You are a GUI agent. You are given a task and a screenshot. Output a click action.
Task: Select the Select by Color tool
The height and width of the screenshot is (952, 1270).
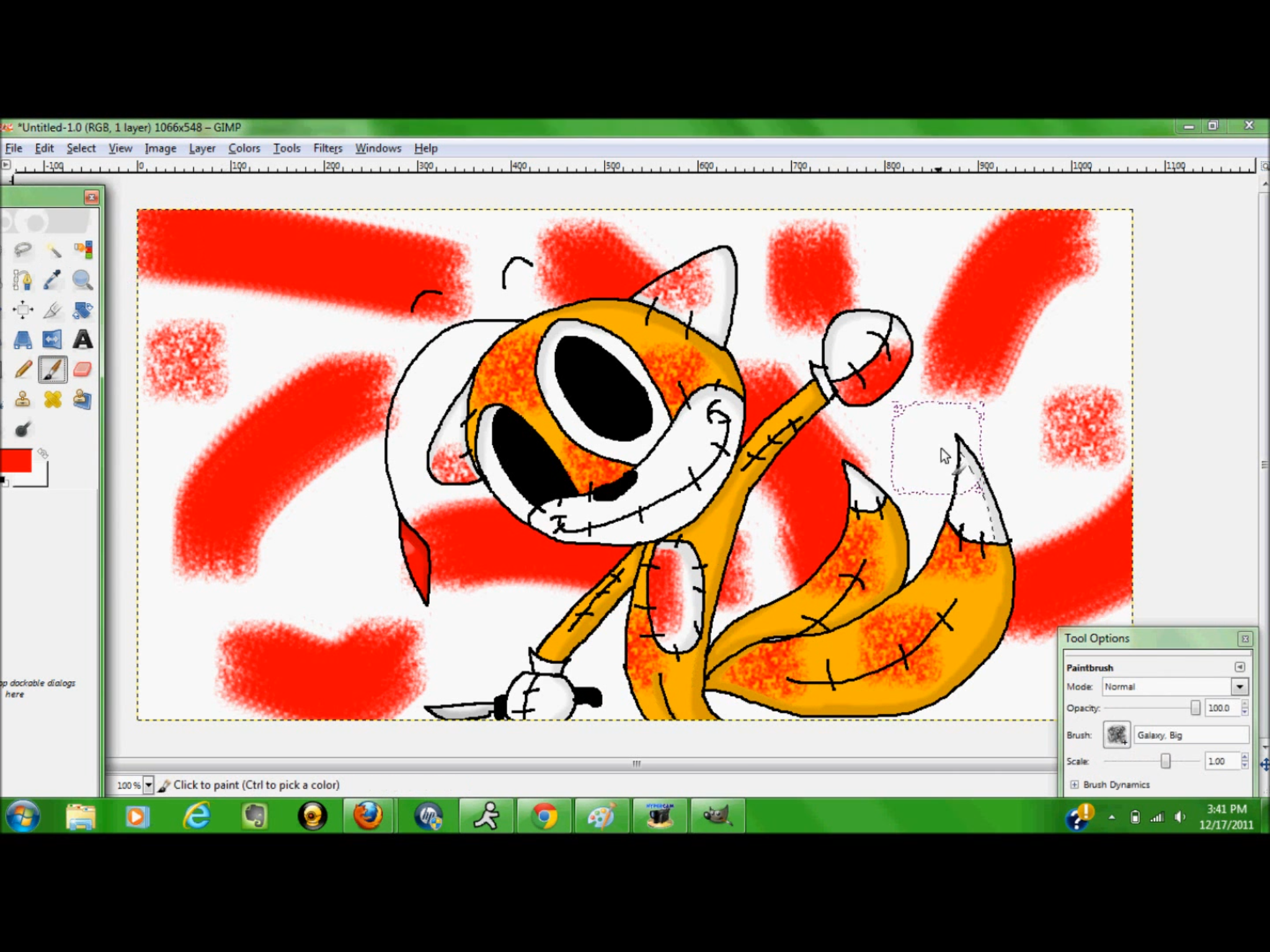(x=82, y=250)
